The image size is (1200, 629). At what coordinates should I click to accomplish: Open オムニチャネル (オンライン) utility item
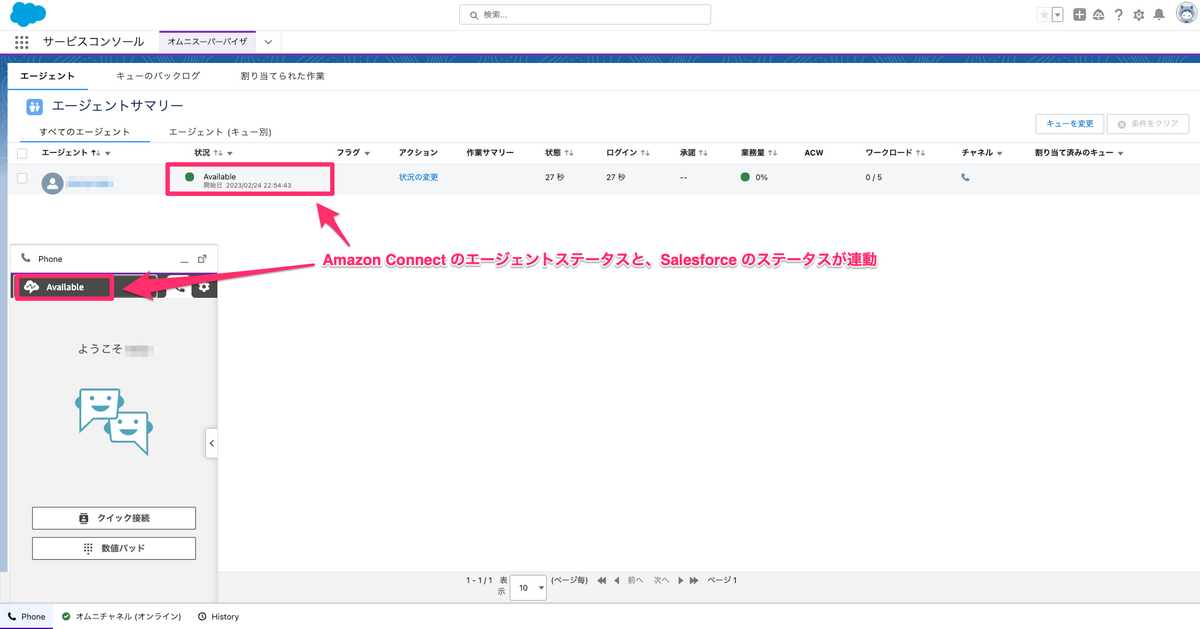click(122, 617)
